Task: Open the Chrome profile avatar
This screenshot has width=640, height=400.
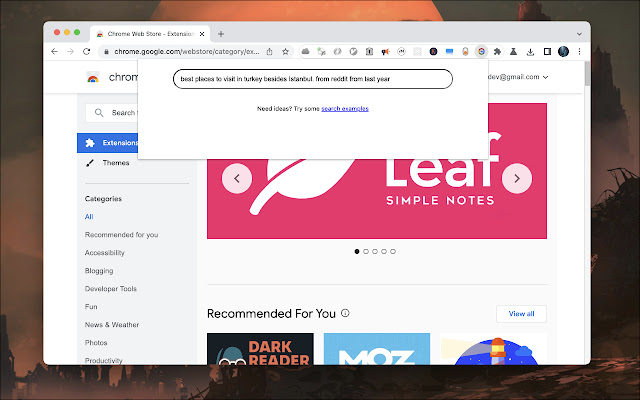Action: 563,51
